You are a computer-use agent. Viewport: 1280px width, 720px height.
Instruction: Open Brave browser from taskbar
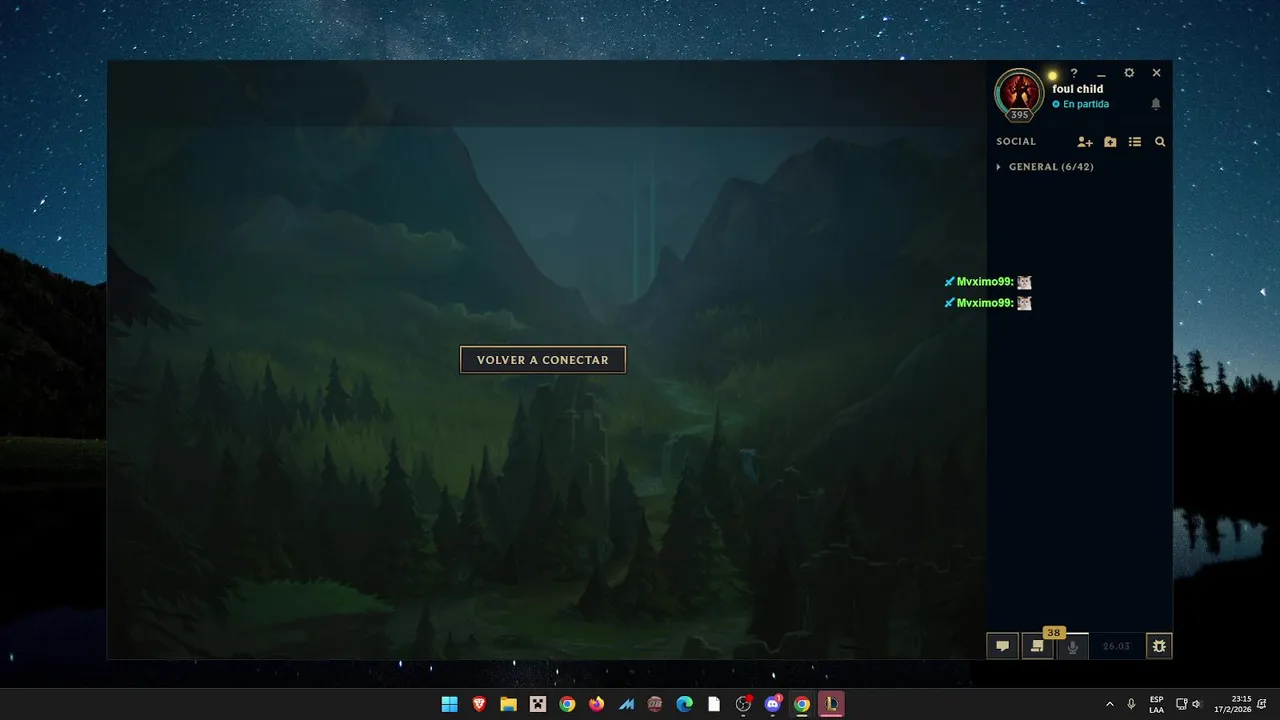[479, 704]
